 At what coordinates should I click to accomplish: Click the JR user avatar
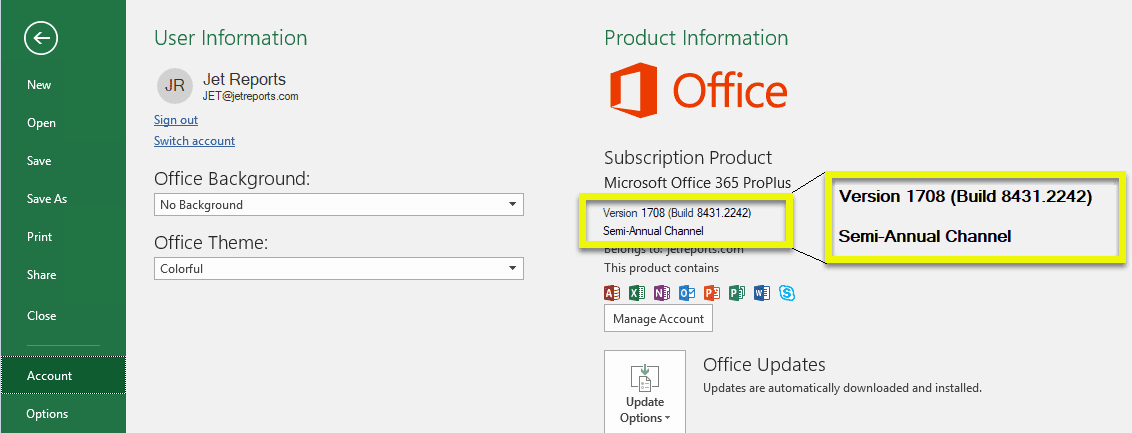click(x=174, y=87)
